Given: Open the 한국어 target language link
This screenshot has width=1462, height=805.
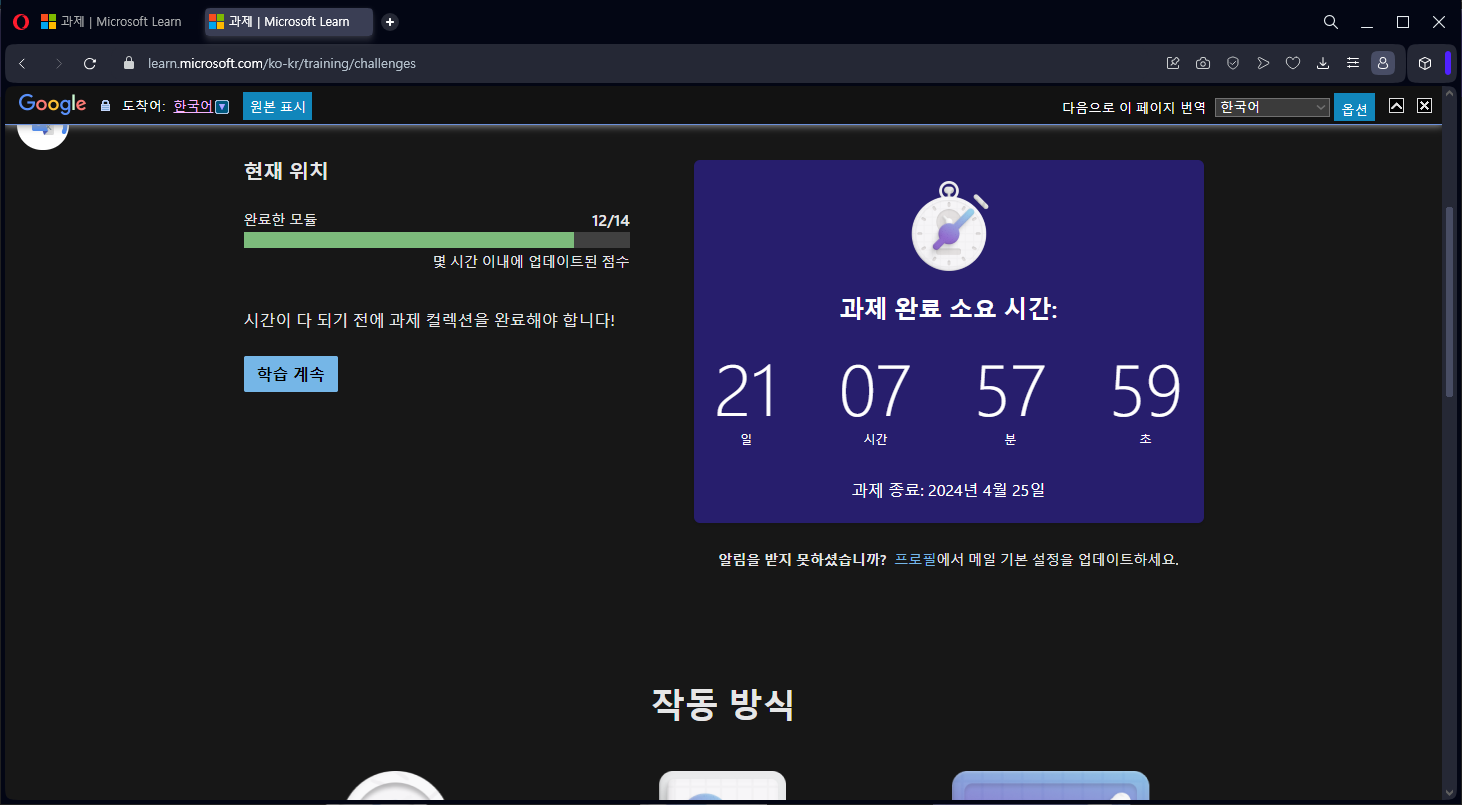Looking at the screenshot, I should click(193, 106).
